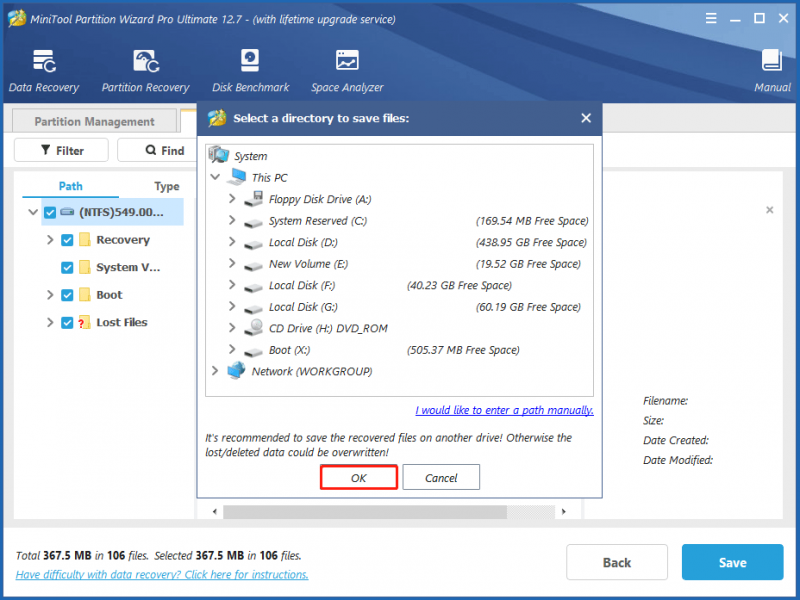This screenshot has height=600, width=800.
Task: Select the Floppy Disk Drive (A:) item
Action: [320, 199]
